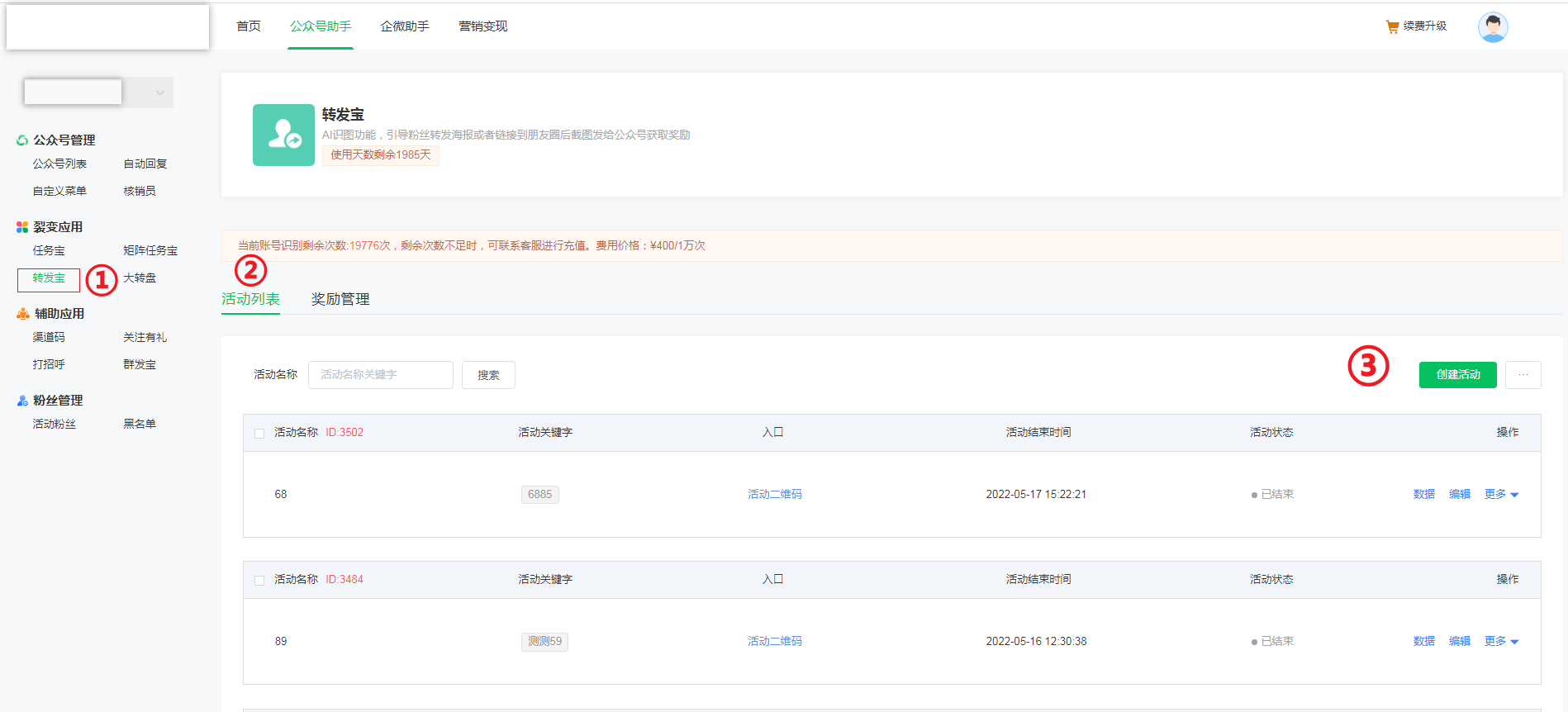Open 渠道码 in sidebar
Image resolution: width=1568 pixels, height=712 pixels.
(x=49, y=337)
